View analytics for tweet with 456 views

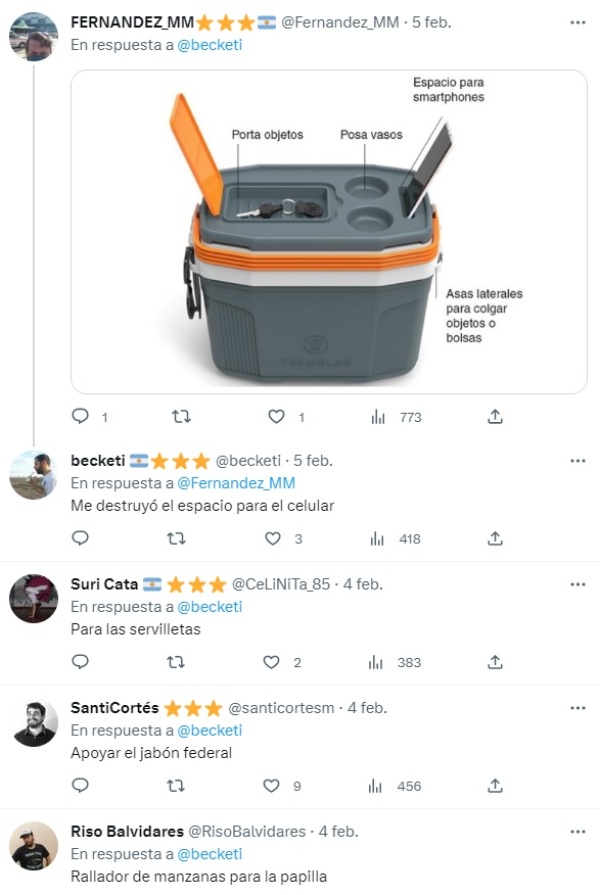pos(377,786)
